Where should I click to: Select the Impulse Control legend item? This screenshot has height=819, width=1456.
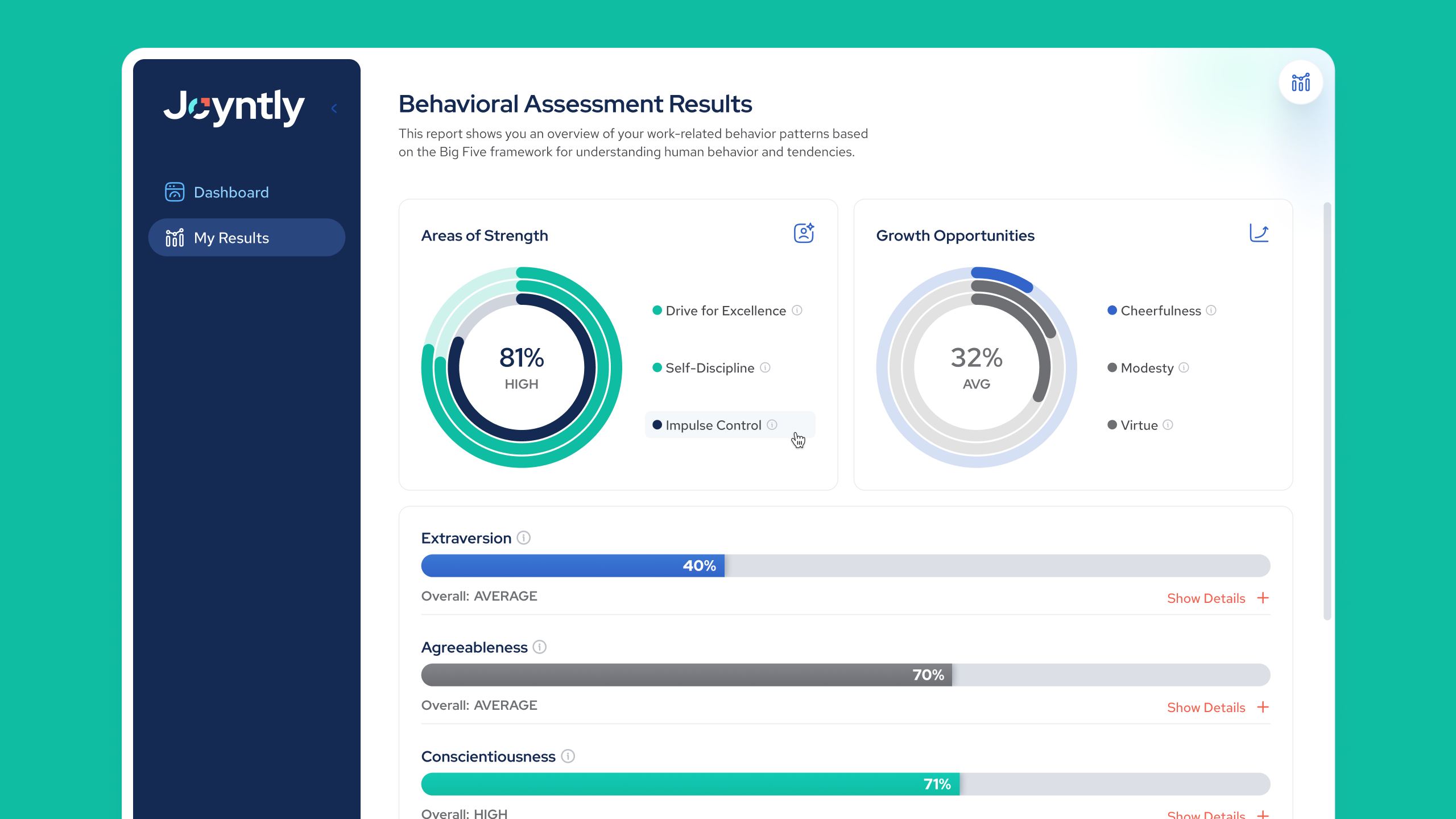click(x=713, y=425)
